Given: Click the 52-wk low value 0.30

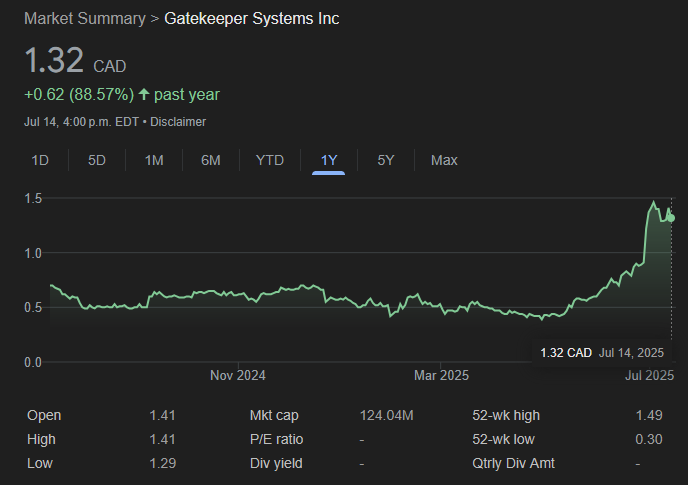Looking at the screenshot, I should [x=649, y=439].
